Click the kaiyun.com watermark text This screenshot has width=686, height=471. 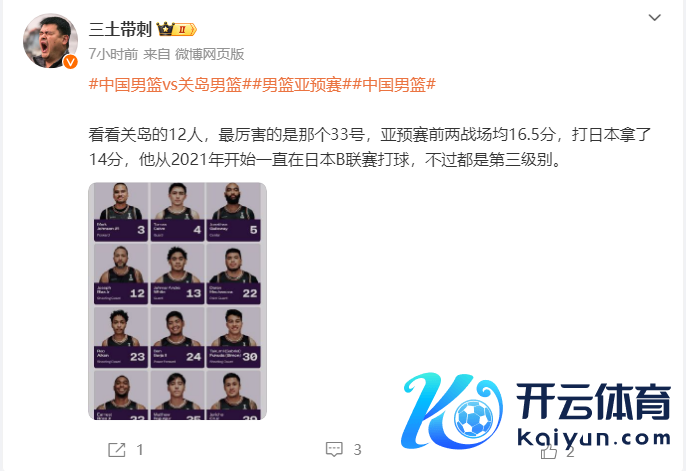(x=594, y=438)
